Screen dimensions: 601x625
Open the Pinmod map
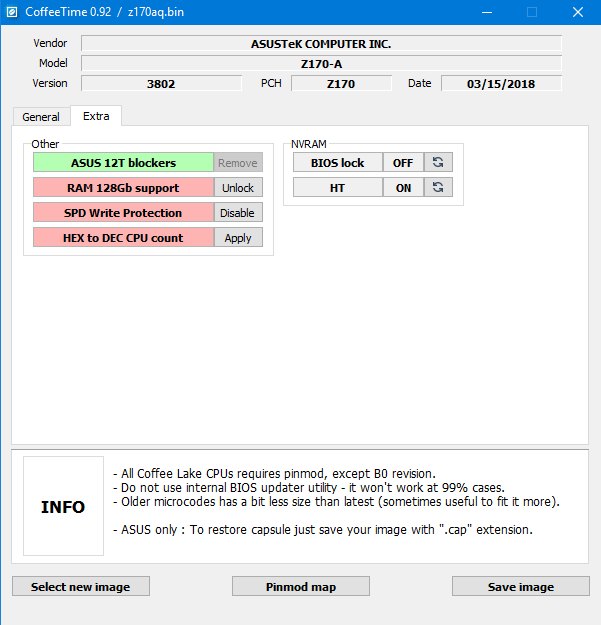301,586
